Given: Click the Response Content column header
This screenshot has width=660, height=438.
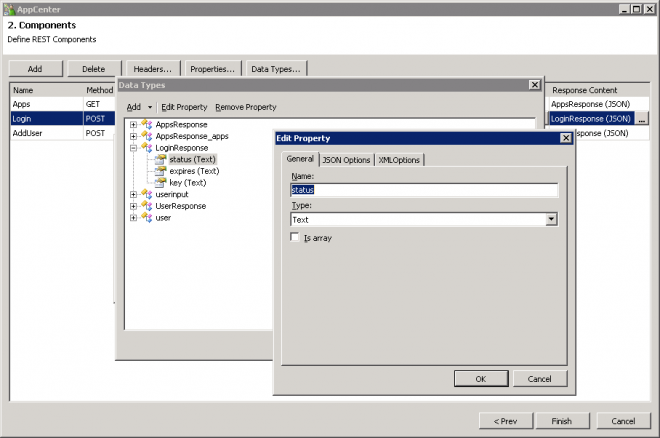Looking at the screenshot, I should coord(597,90).
